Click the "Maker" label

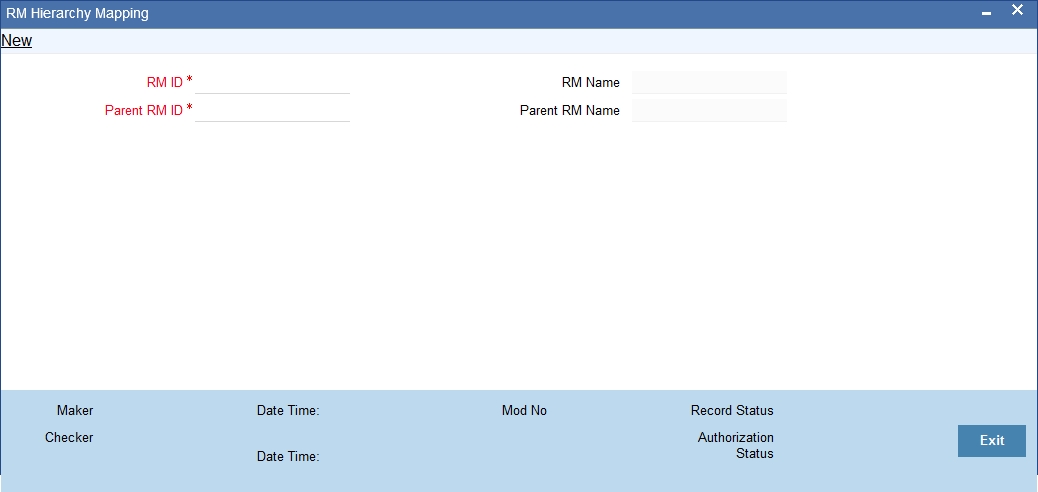[x=75, y=411]
